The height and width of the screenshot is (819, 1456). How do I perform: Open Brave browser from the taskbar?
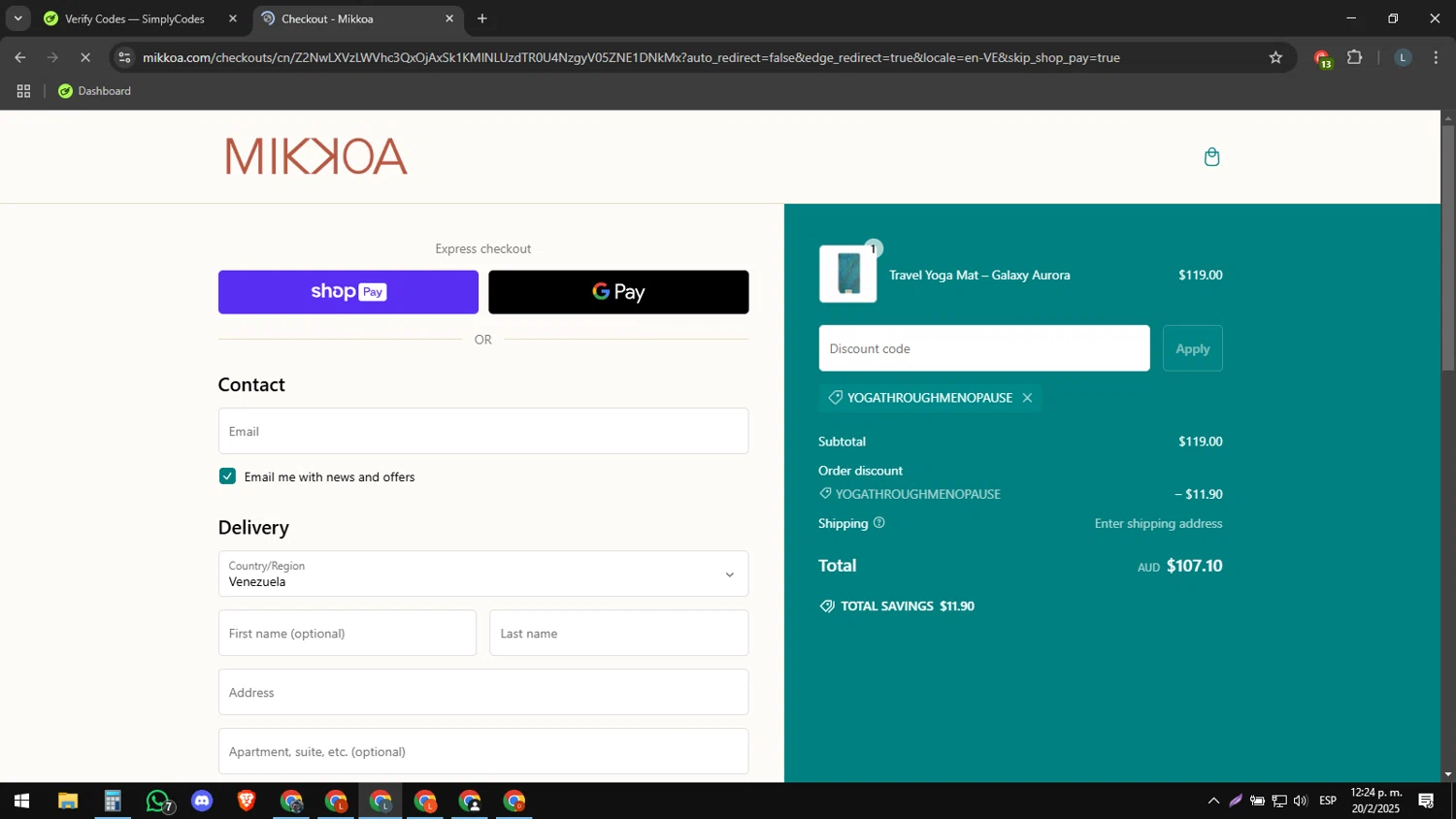pos(247,801)
